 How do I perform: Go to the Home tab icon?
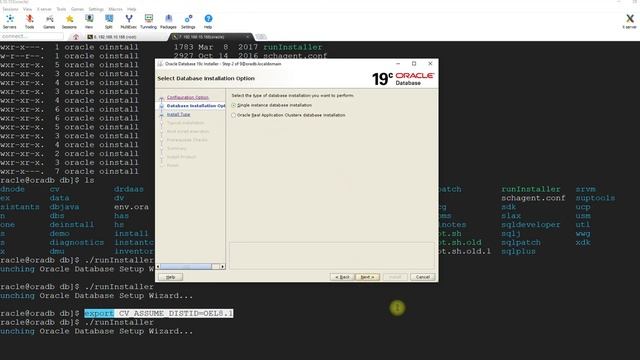76,37
